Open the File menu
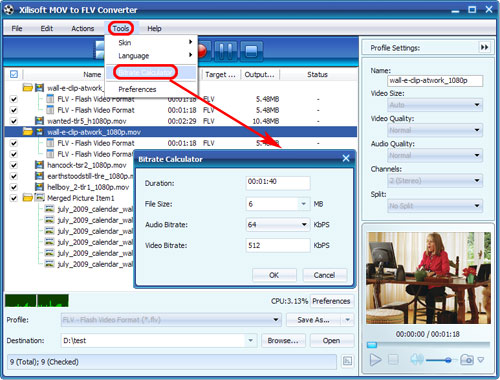 coord(17,28)
